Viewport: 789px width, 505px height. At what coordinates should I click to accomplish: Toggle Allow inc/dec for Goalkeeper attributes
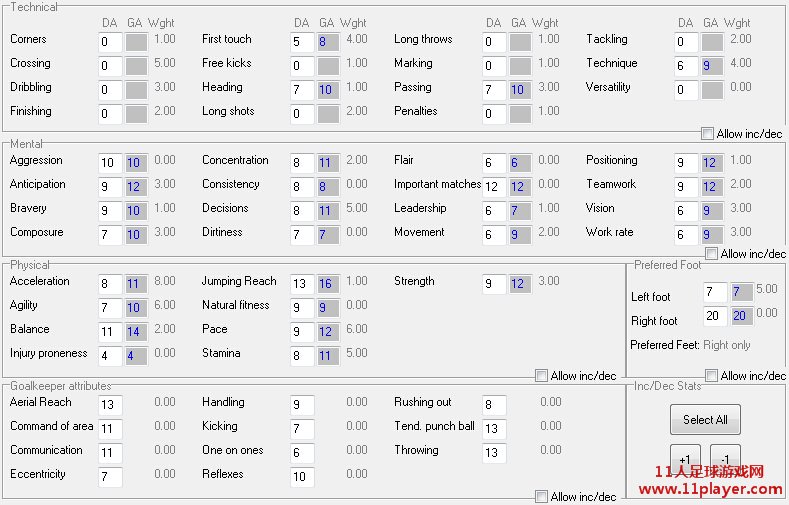541,497
